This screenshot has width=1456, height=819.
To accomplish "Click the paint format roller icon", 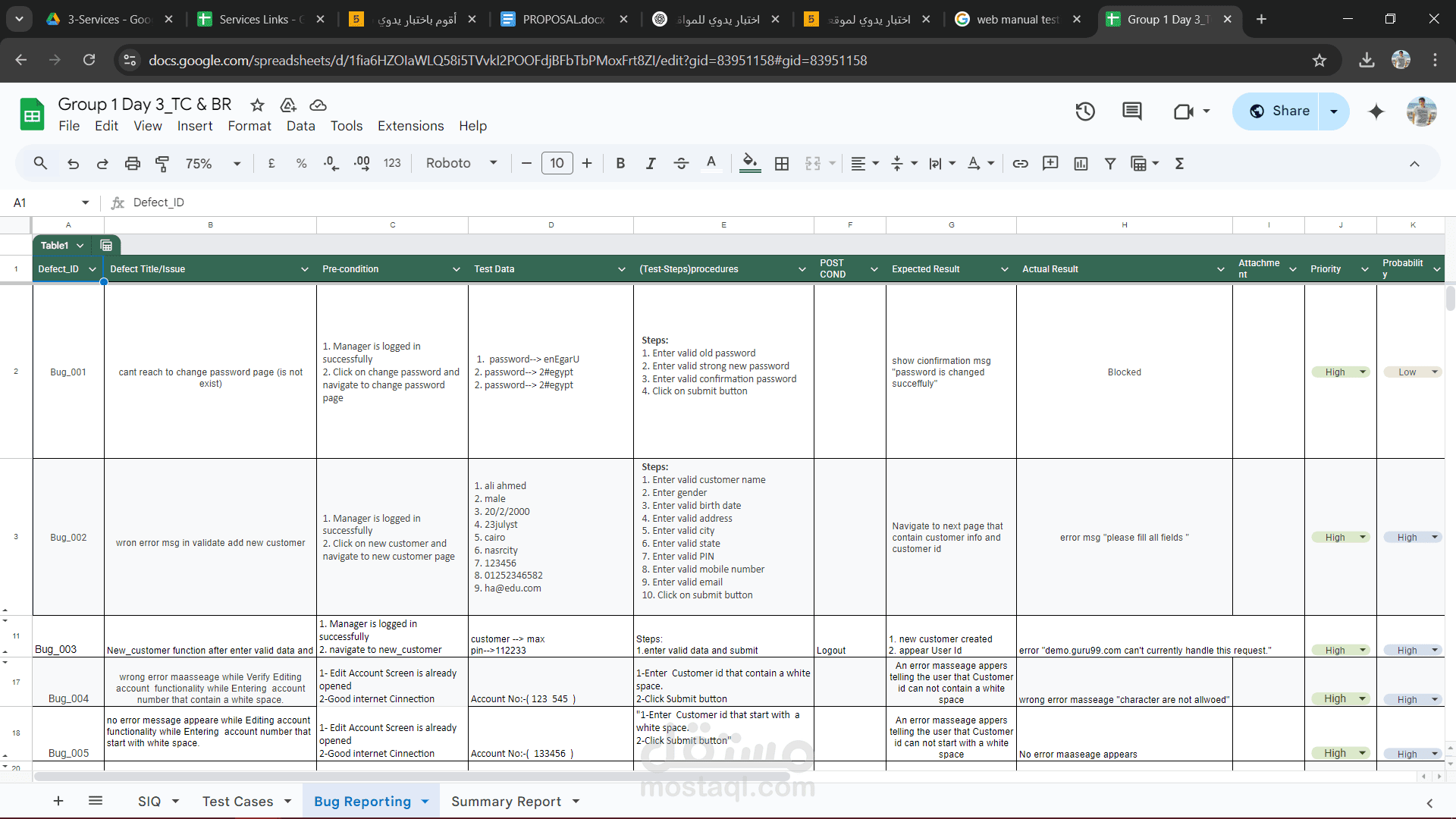I will pos(162,163).
